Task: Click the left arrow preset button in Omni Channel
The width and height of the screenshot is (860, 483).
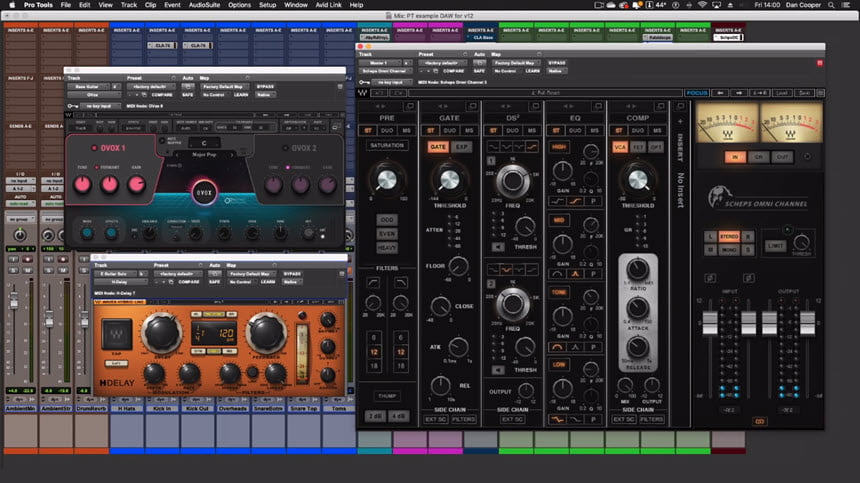Action: tap(720, 93)
